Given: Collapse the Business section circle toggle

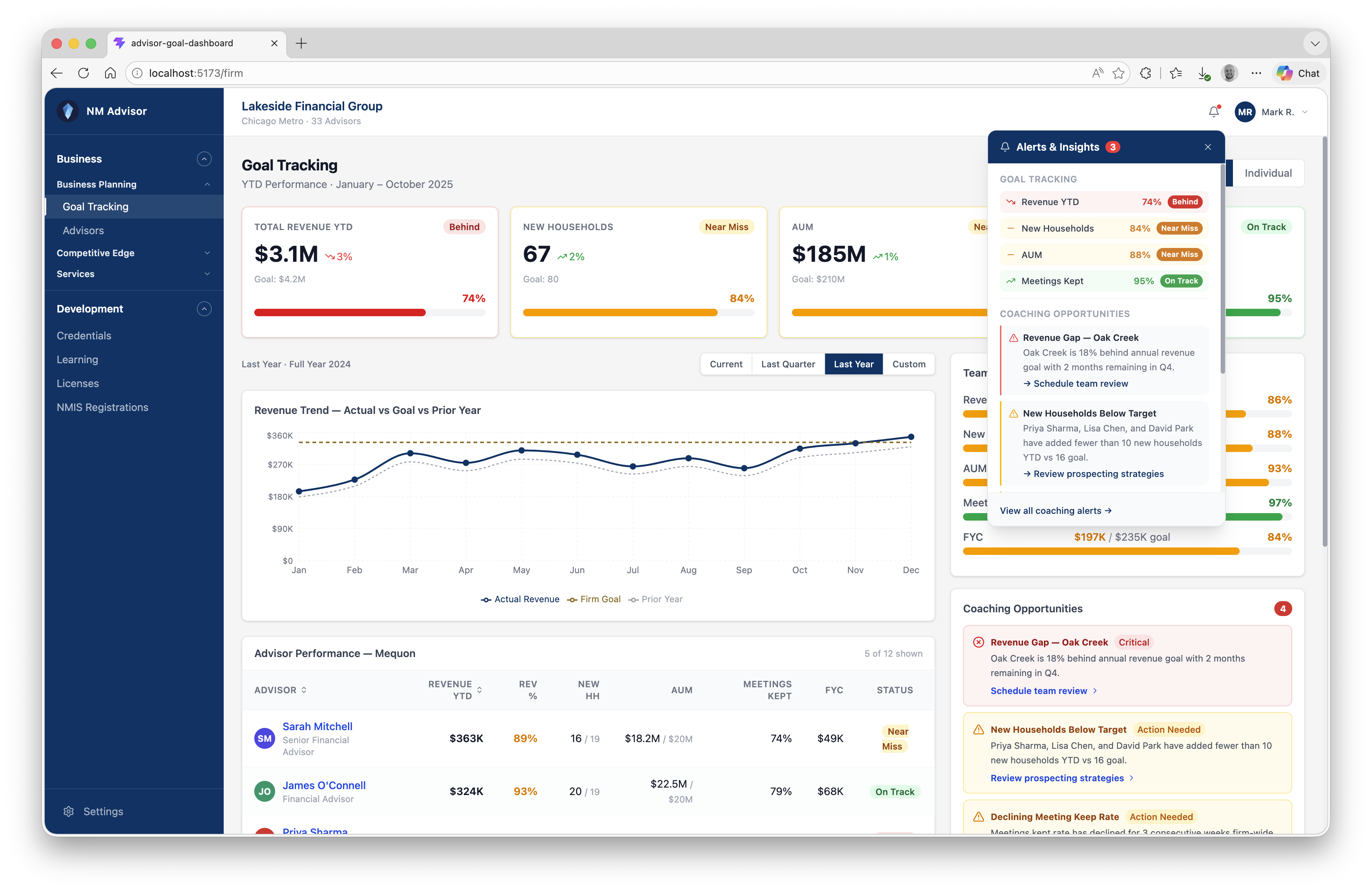Looking at the screenshot, I should pyautogui.click(x=204, y=159).
